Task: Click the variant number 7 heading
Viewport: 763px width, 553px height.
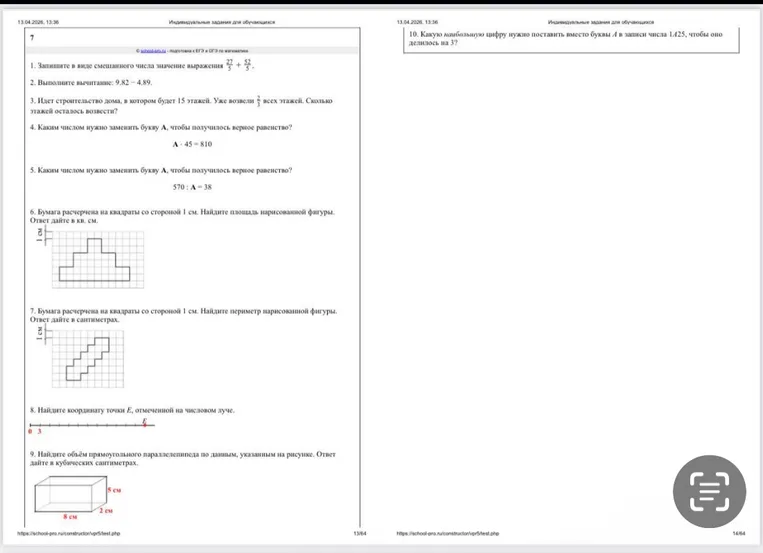Action: pyautogui.click(x=32, y=36)
